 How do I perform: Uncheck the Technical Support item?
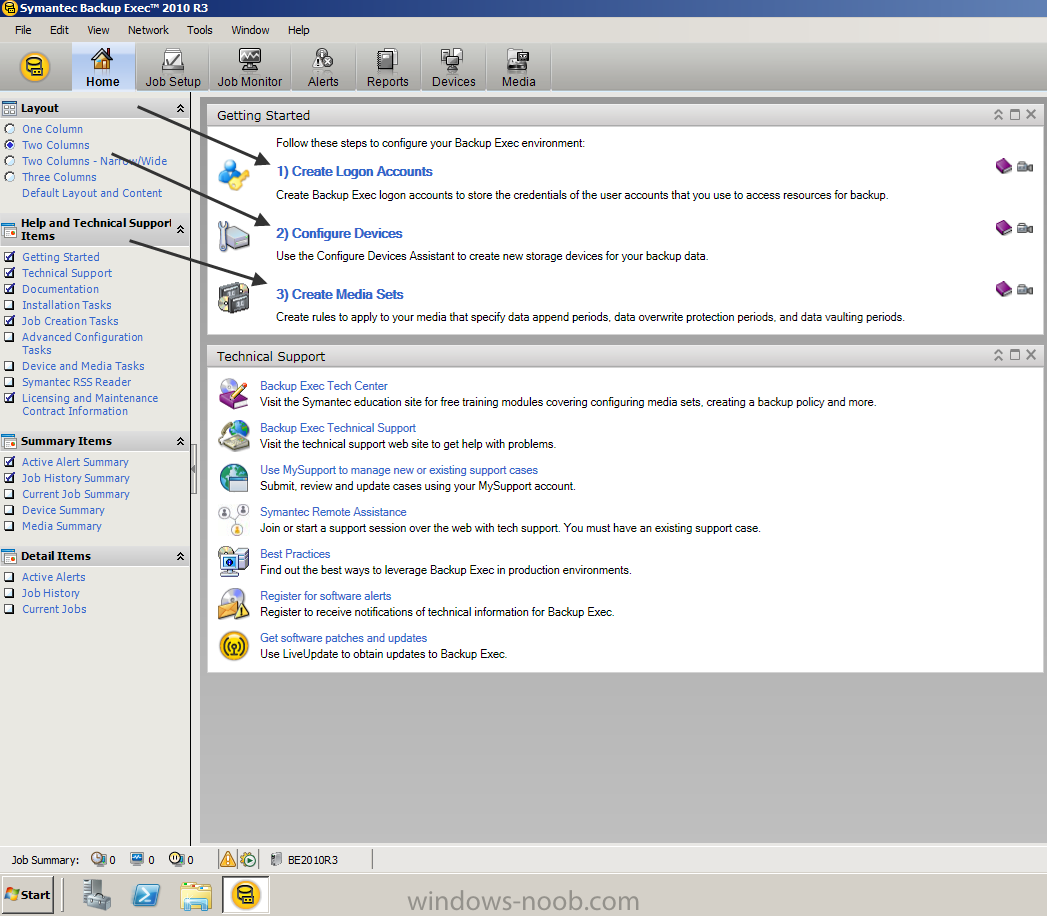9,273
